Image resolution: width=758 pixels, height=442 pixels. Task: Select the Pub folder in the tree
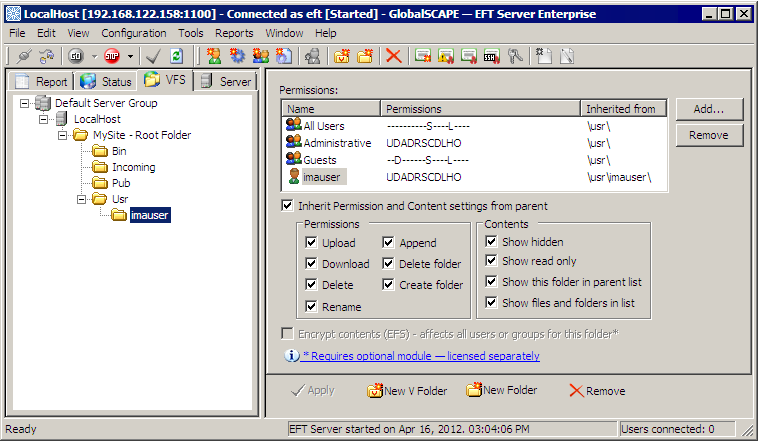coord(121,183)
